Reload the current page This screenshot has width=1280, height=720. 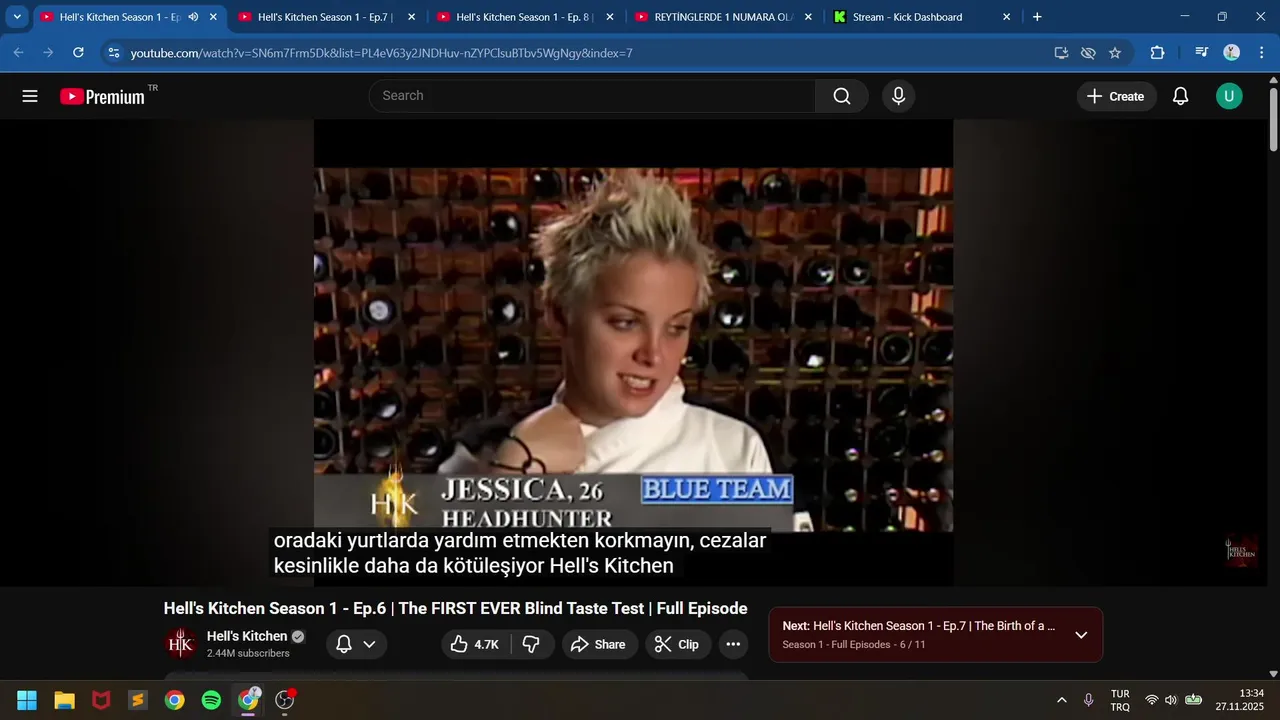tap(78, 53)
